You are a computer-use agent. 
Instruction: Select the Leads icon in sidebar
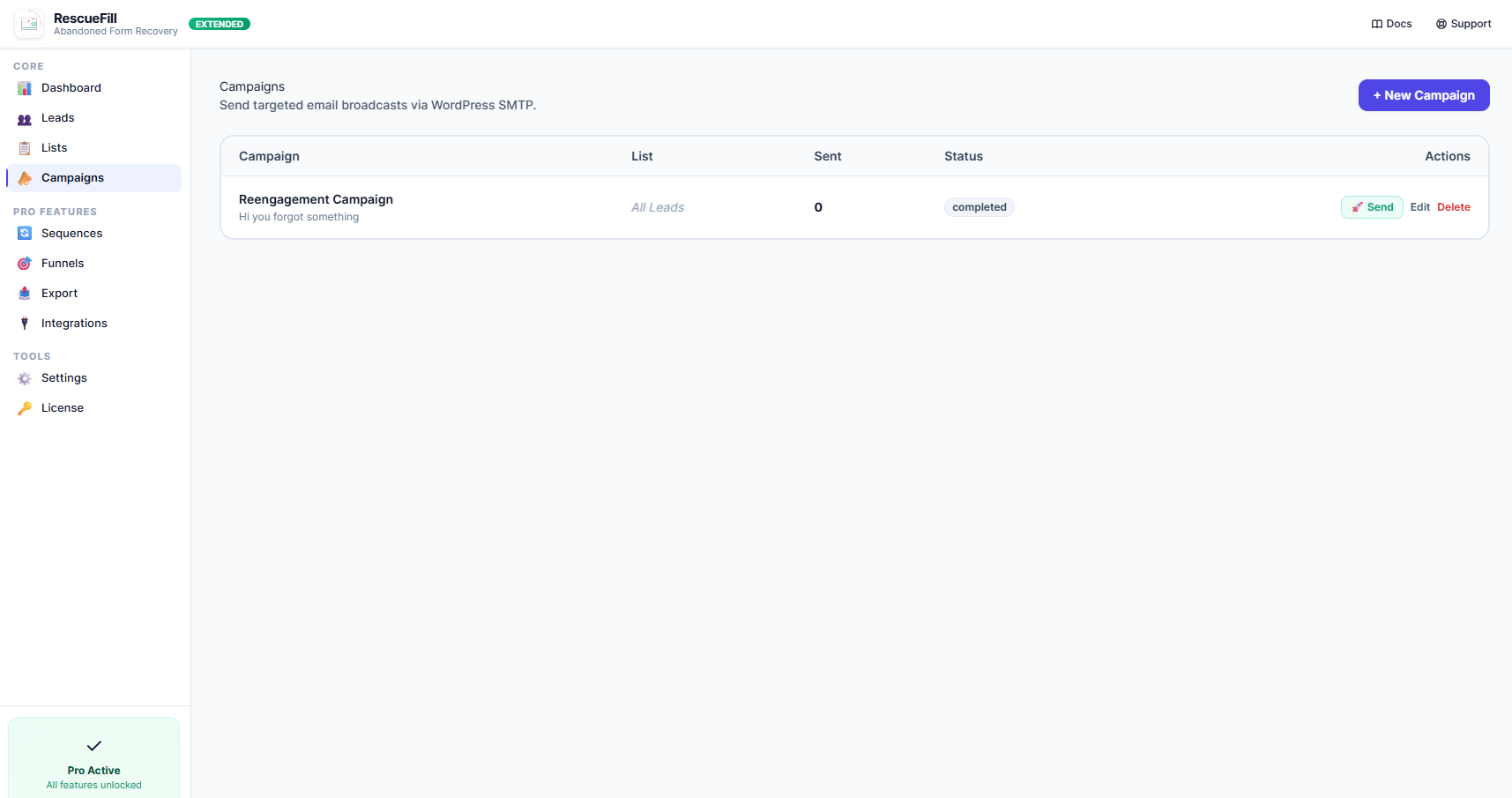pyautogui.click(x=24, y=117)
